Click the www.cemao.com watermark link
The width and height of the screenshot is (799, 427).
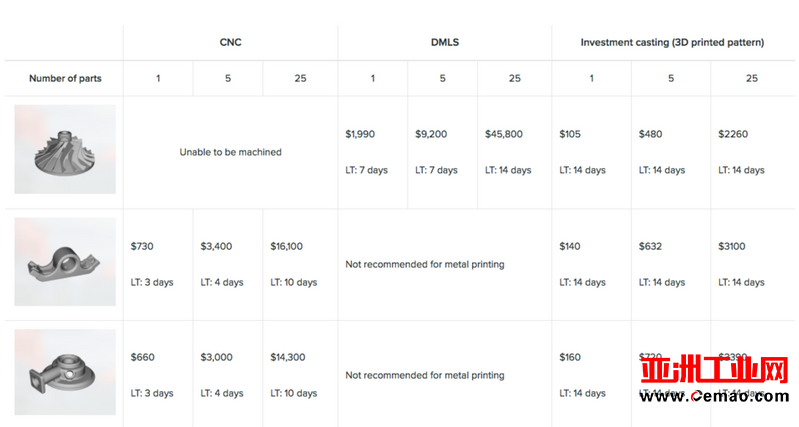coord(714,396)
